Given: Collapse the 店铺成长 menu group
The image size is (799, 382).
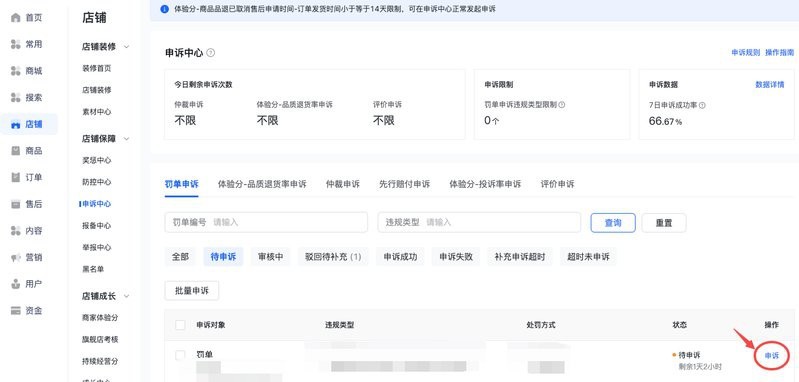Looking at the screenshot, I should [x=127, y=296].
